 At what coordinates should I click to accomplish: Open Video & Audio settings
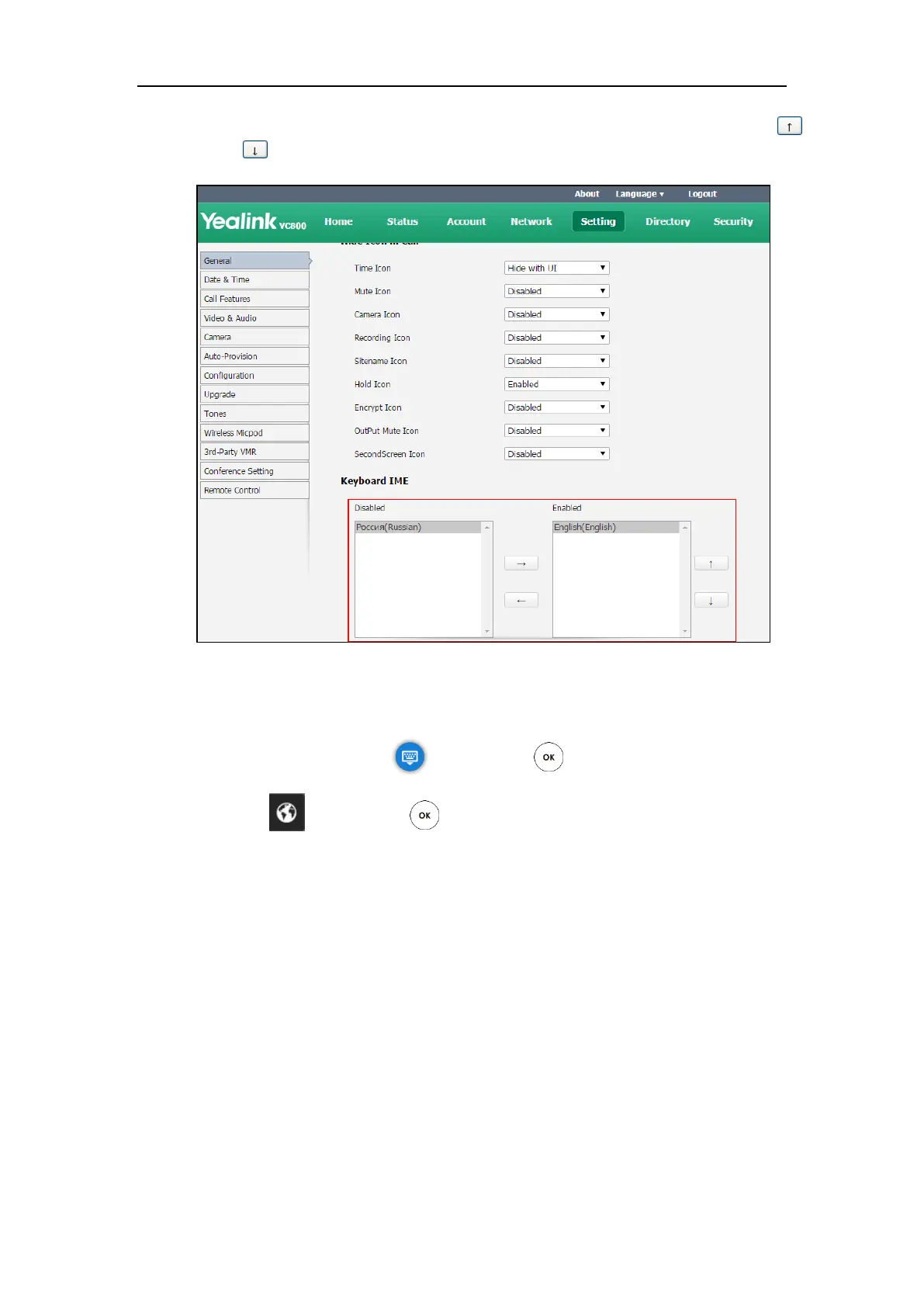(x=254, y=318)
